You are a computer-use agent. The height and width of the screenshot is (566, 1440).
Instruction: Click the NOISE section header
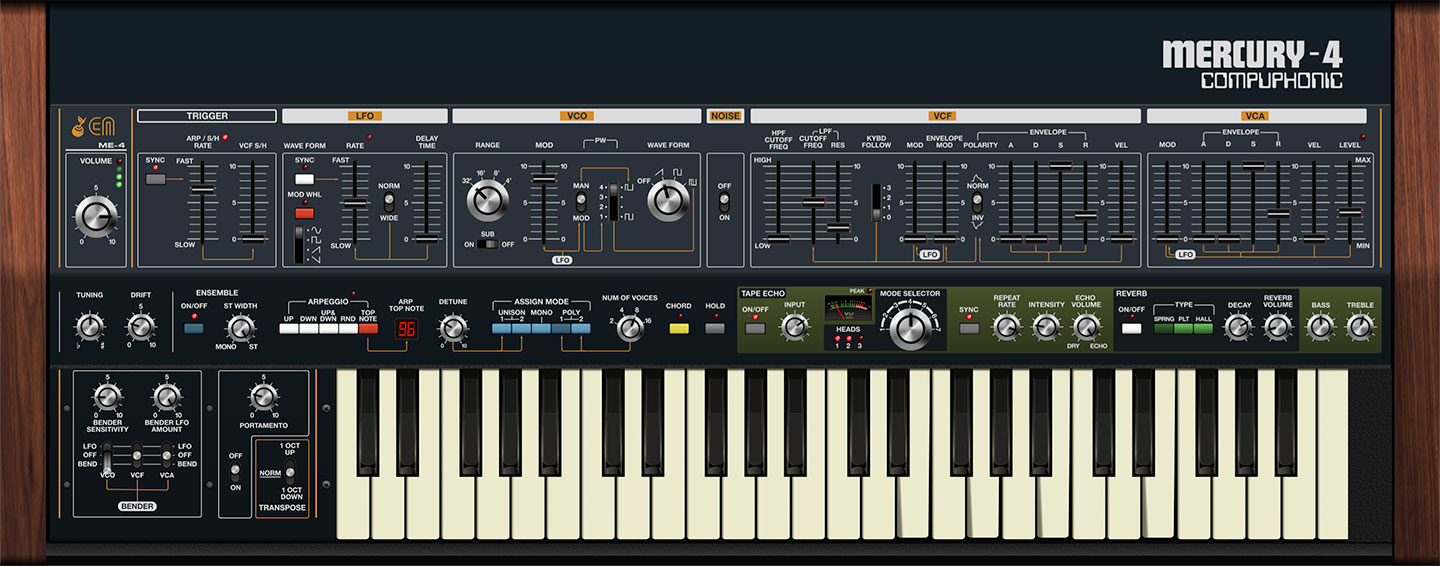(x=725, y=116)
